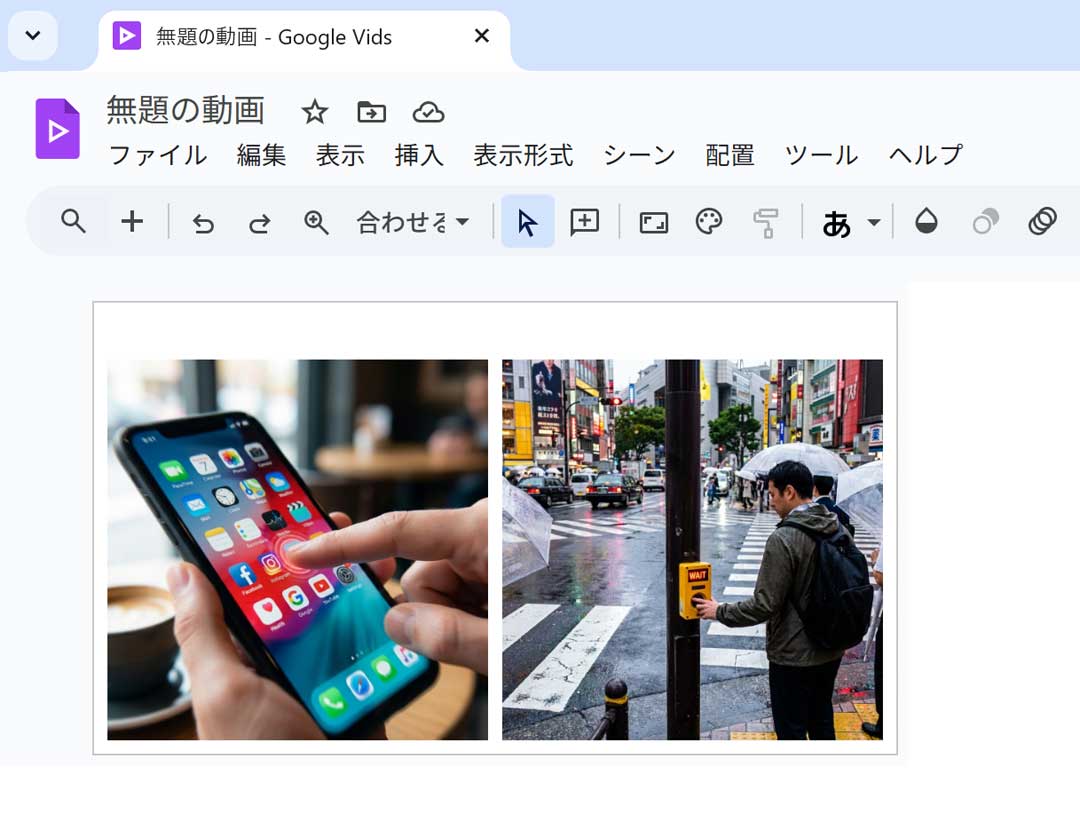The width and height of the screenshot is (1080, 830).
Task: Click the overlapping rings icon in toolbar
Action: point(1042,221)
